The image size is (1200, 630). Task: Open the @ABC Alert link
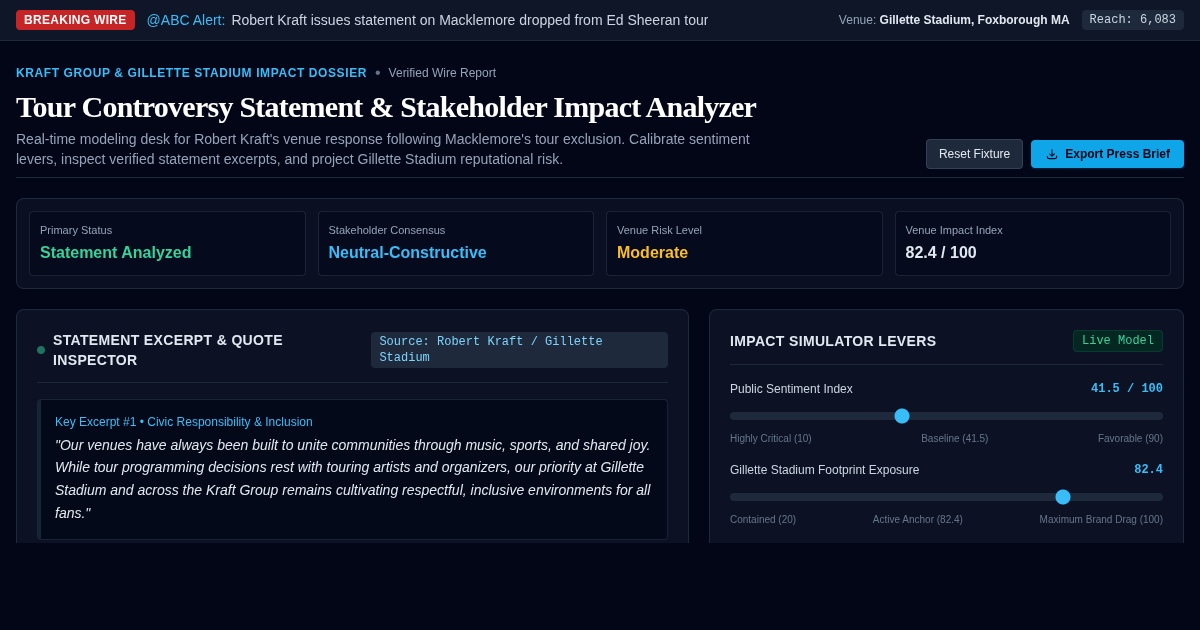(x=186, y=20)
